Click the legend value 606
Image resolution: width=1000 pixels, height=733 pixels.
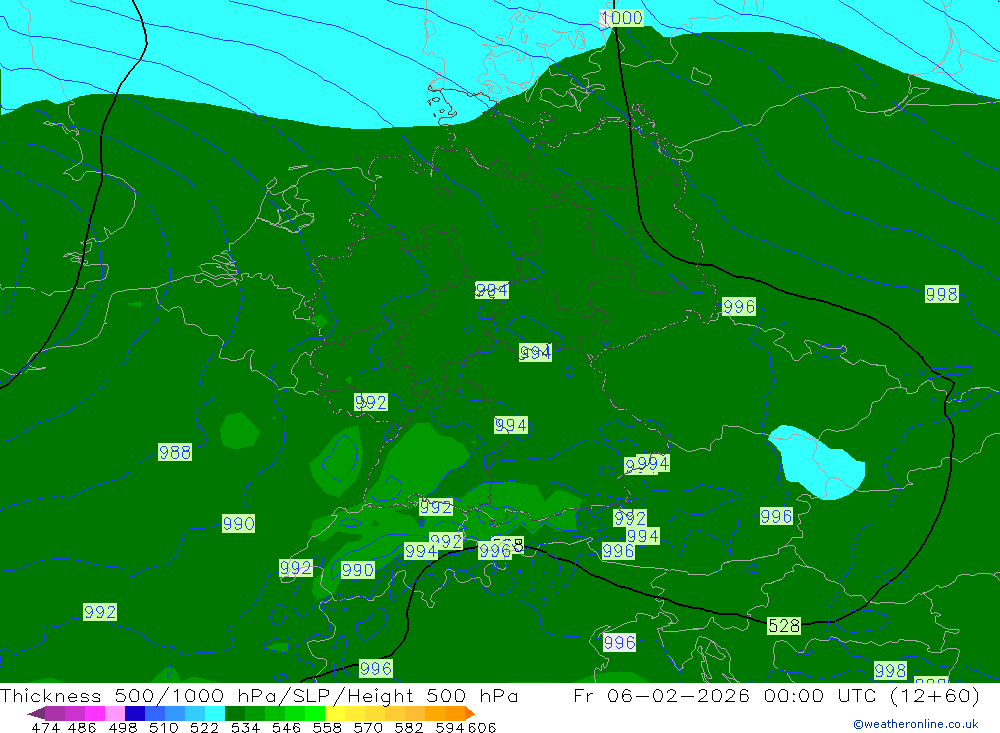(482, 727)
